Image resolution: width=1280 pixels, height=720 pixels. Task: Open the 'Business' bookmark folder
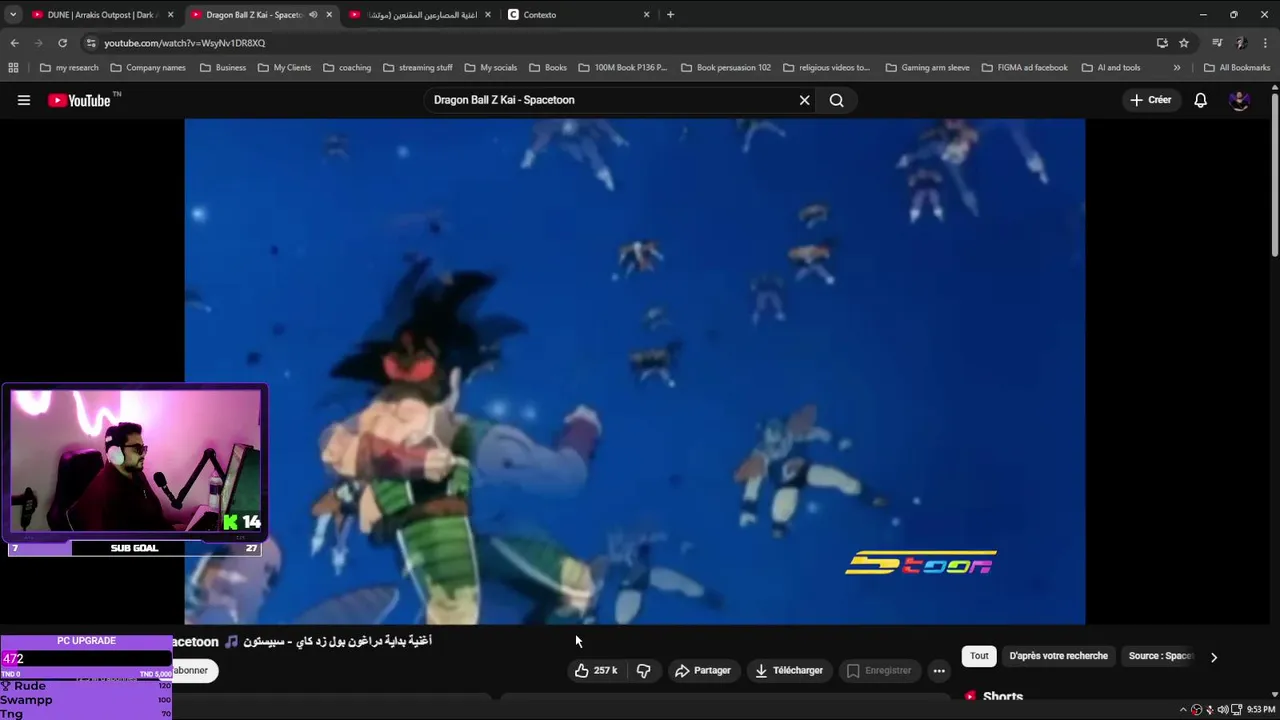(x=223, y=68)
